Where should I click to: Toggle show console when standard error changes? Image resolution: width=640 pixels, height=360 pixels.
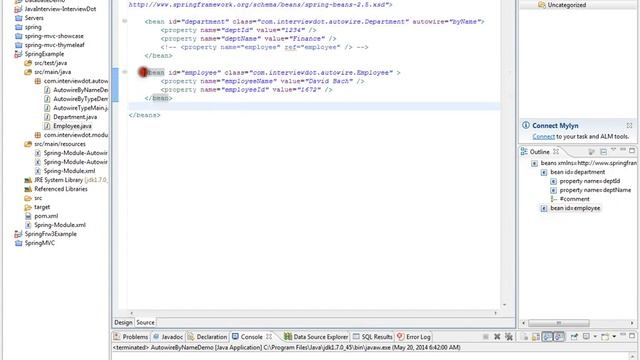(559, 337)
